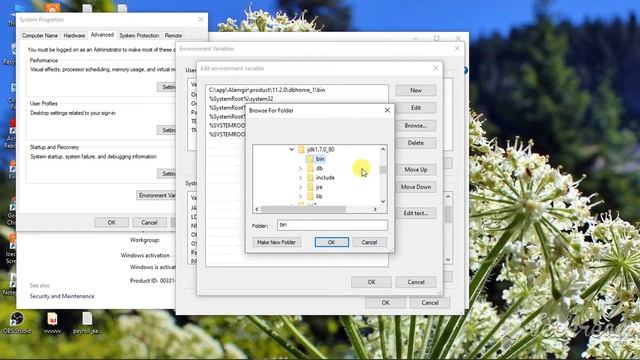The image size is (640, 360).
Task: Collapse the jdk1.7.0_80 folder node
Action: pos(291,149)
